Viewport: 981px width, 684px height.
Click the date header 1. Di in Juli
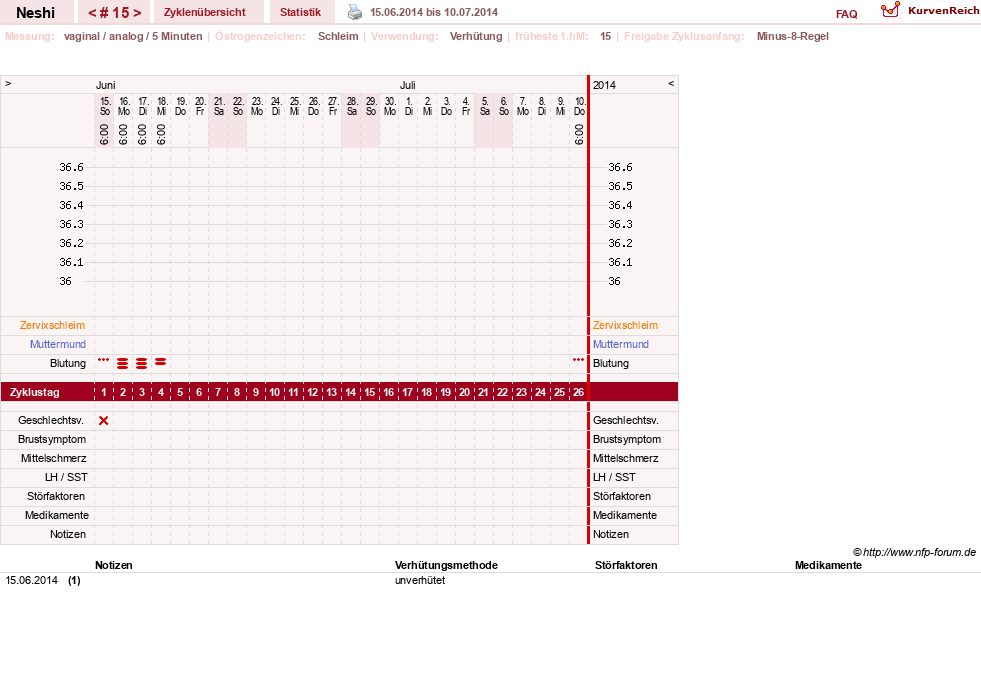pos(409,106)
